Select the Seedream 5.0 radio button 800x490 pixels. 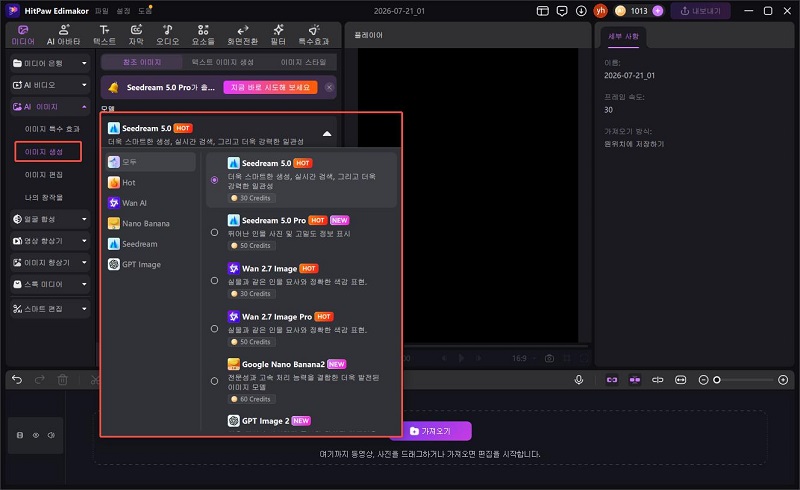(x=214, y=180)
